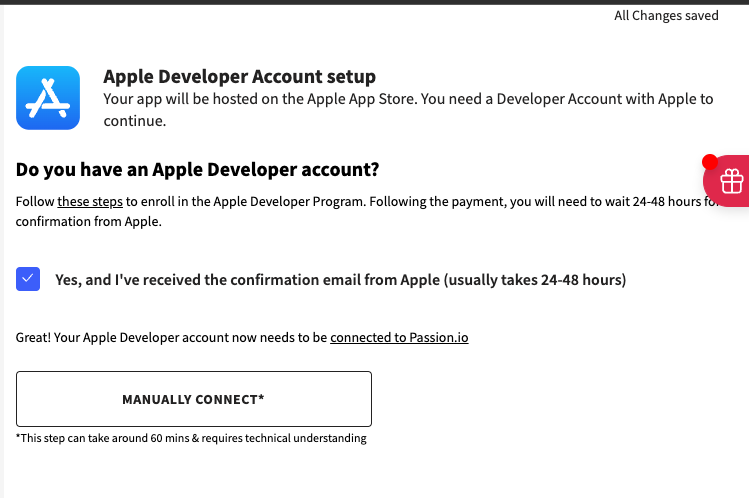Click the blue App Store icon
749x498 pixels.
coord(48,98)
